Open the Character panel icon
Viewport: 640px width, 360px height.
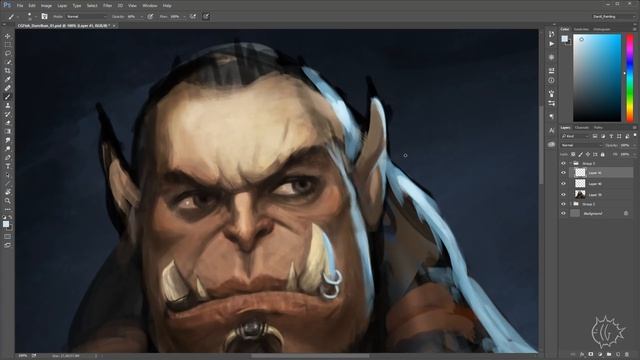[x=551, y=131]
